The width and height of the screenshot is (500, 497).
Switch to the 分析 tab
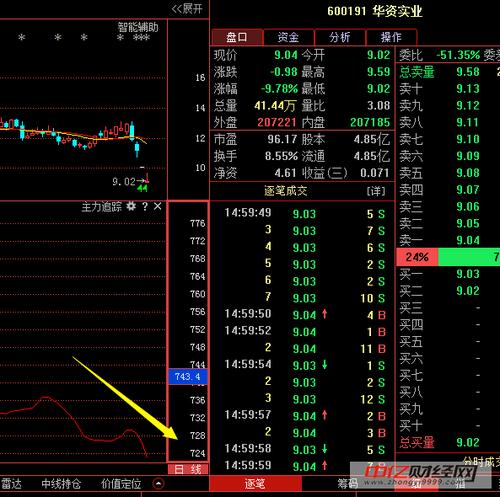click(x=340, y=37)
